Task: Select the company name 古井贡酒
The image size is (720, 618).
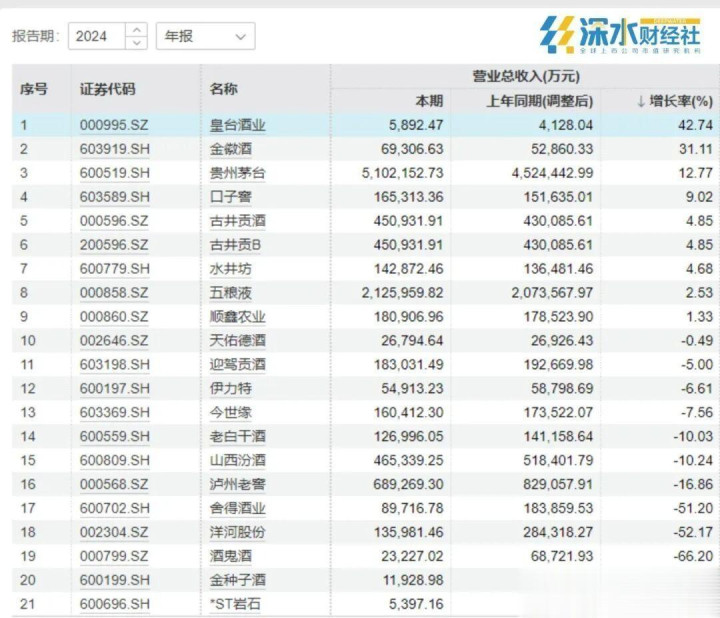Action: pyautogui.click(x=237, y=221)
